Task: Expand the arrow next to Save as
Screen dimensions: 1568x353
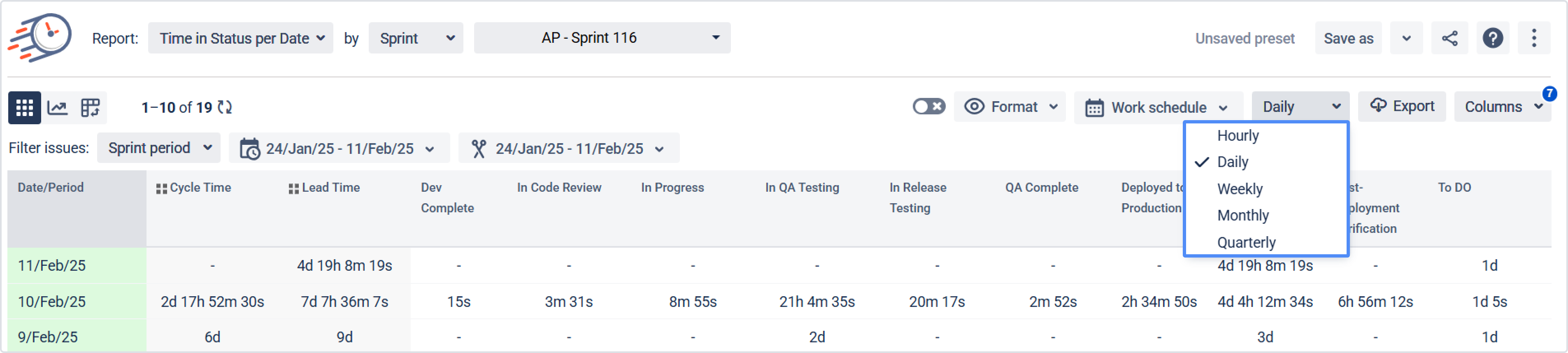Action: (x=1406, y=38)
